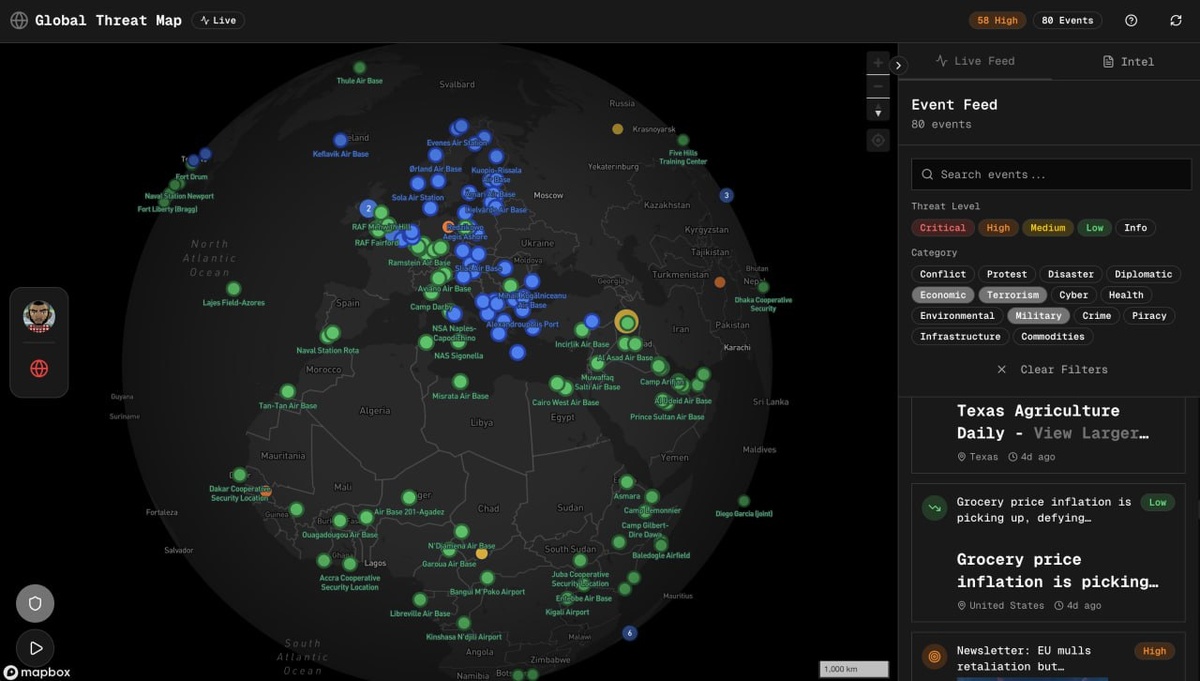Enable the Infrastructure category filter

(960, 337)
